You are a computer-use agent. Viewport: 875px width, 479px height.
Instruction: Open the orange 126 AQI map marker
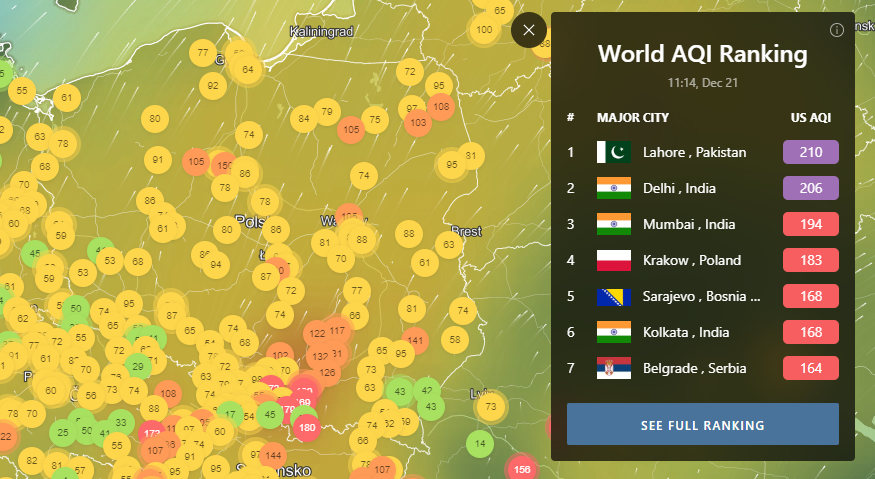tap(327, 372)
